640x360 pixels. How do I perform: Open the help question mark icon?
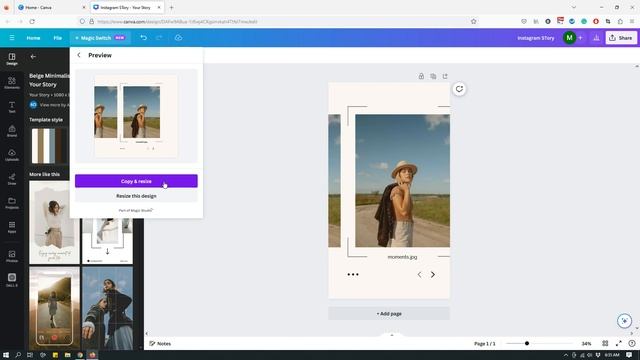click(x=632, y=343)
